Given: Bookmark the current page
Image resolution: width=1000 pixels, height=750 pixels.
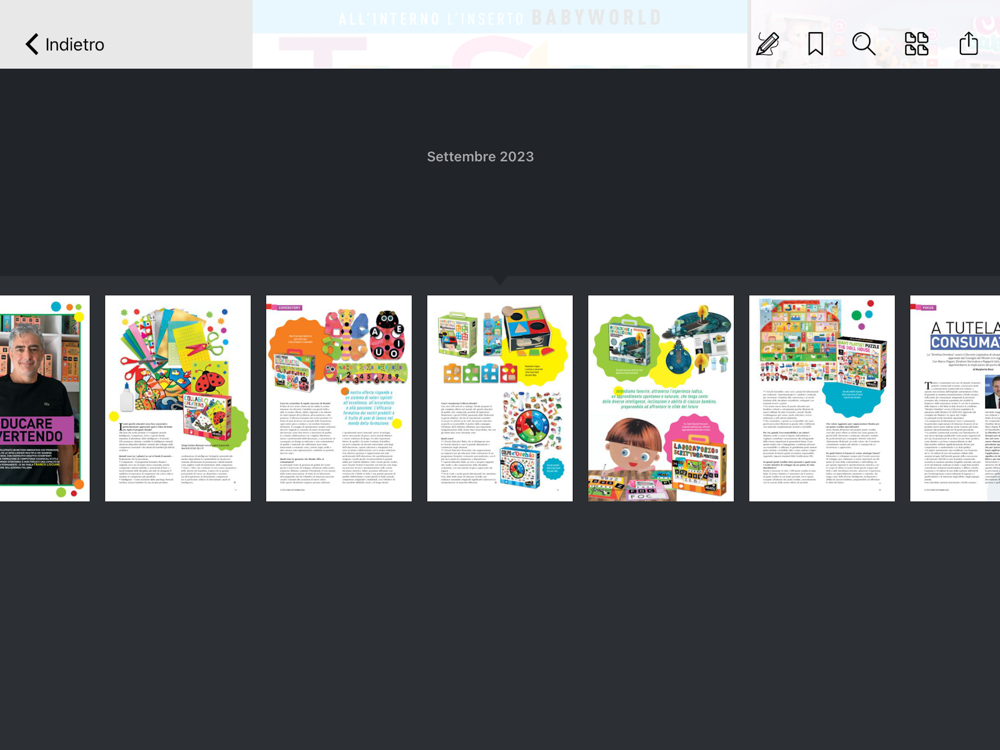Looking at the screenshot, I should tap(815, 44).
